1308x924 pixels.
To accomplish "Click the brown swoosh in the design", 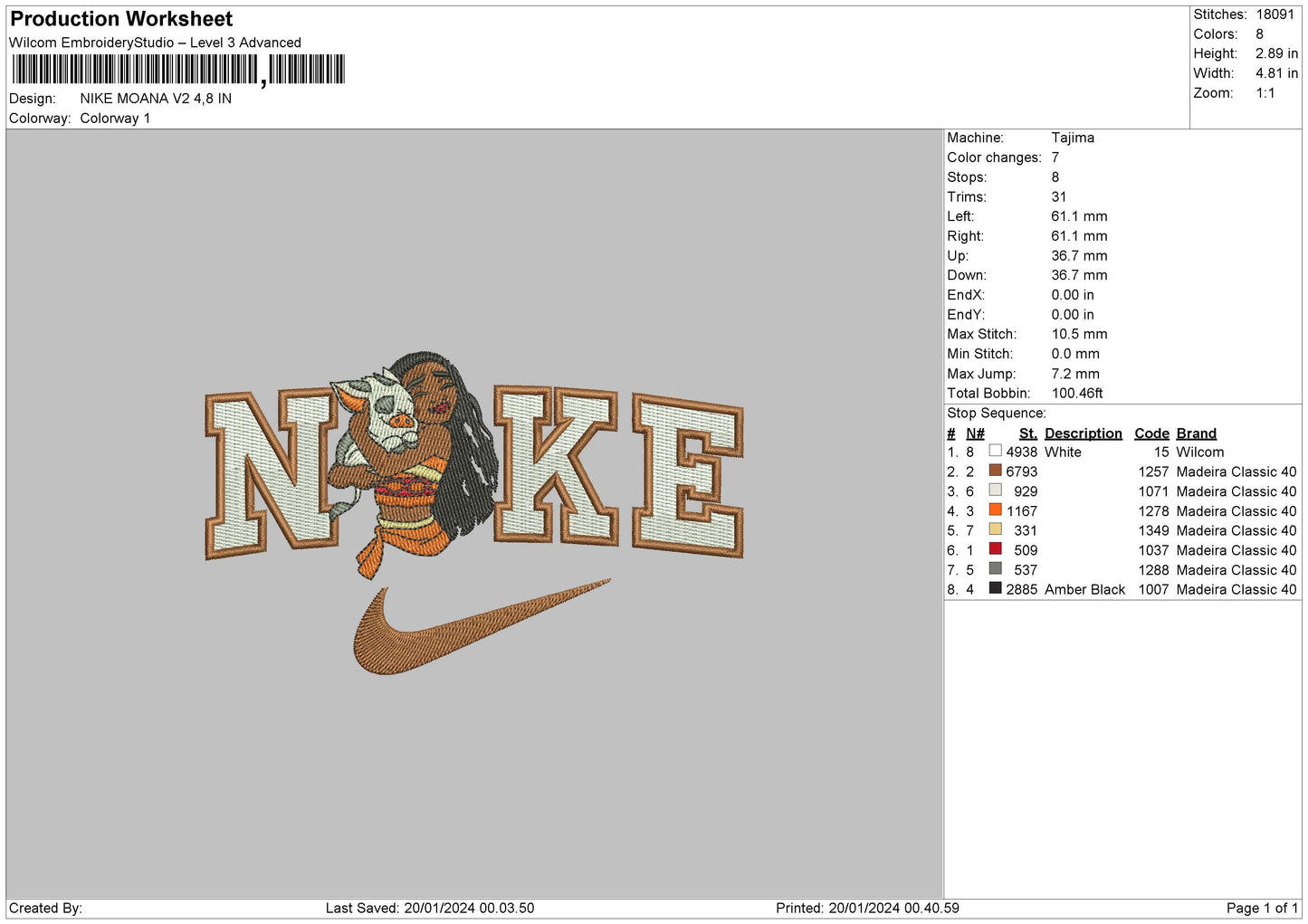I will (481, 627).
